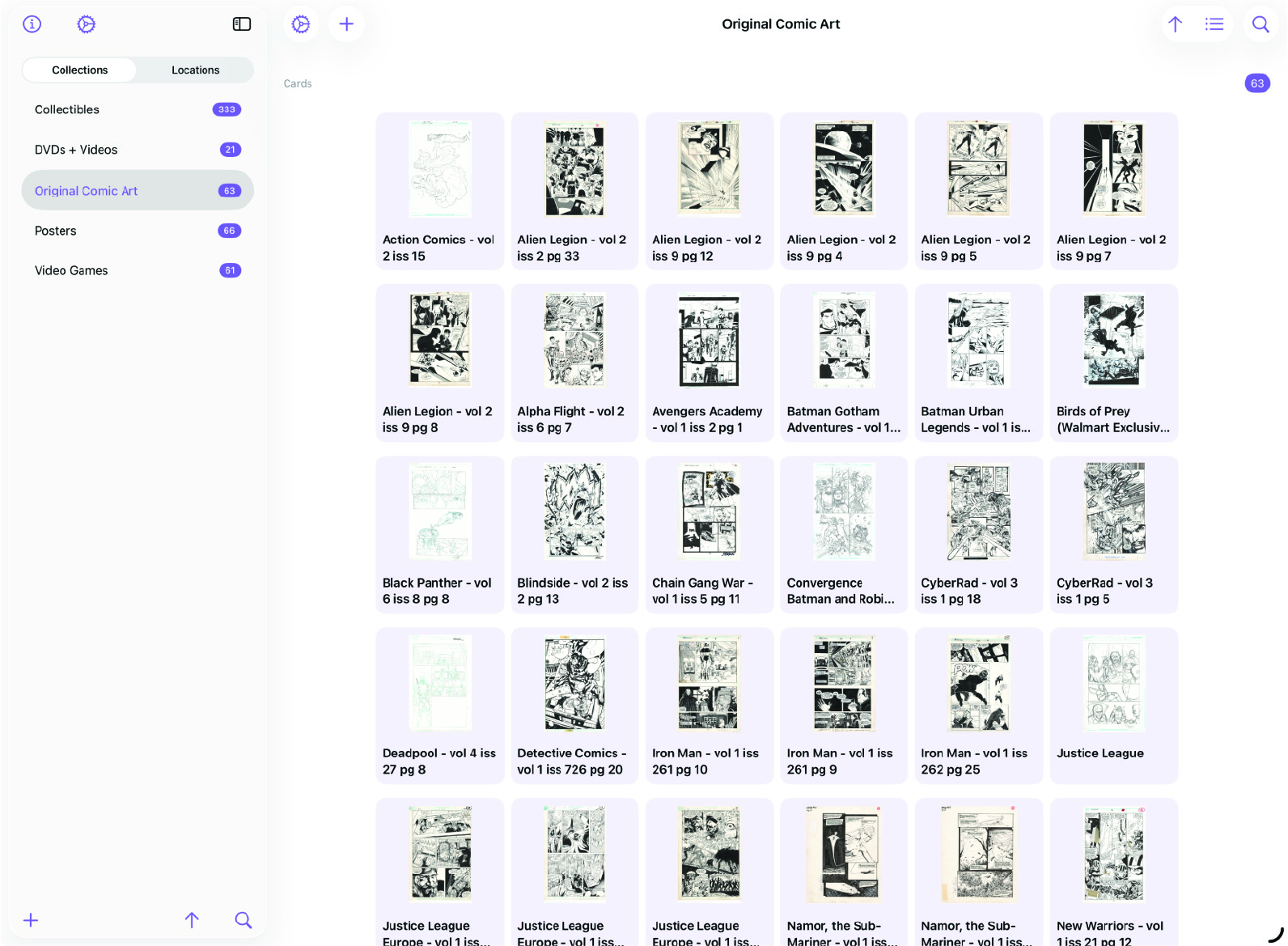This screenshot has width=1288, height=946.
Task: Open the Justice League card
Action: (1114, 706)
